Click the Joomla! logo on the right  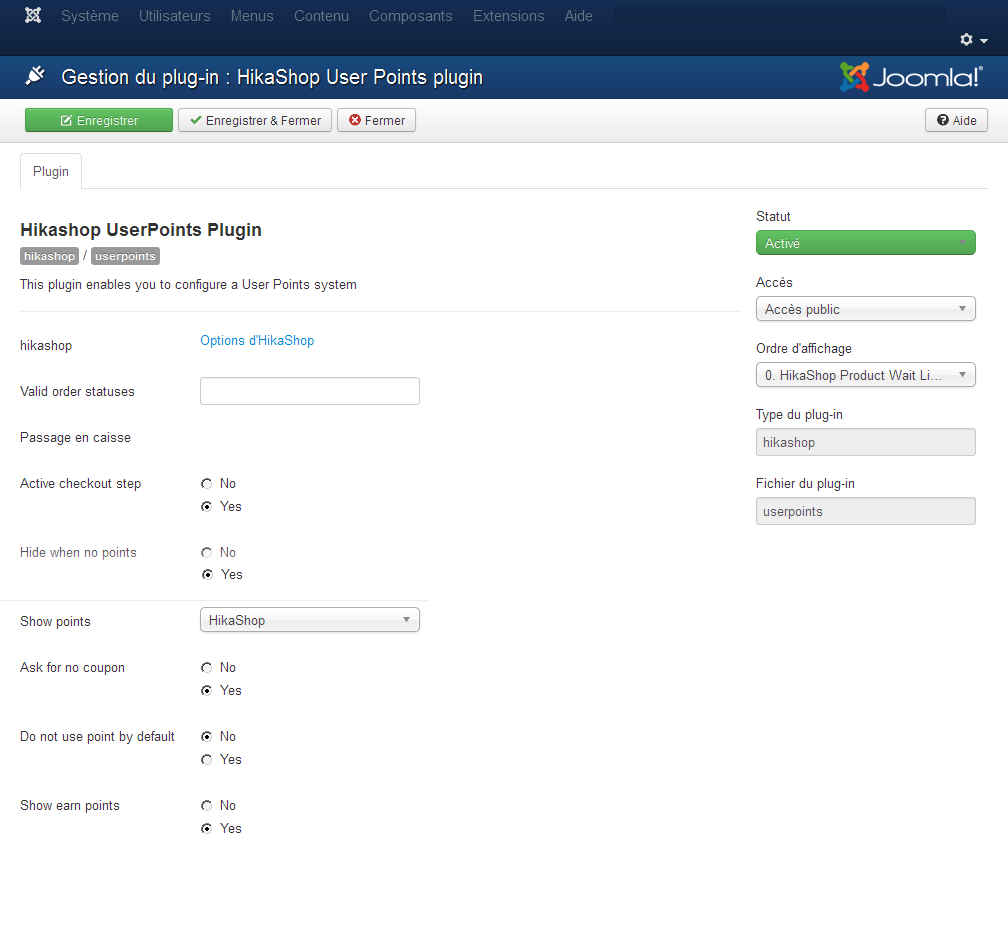click(x=911, y=77)
